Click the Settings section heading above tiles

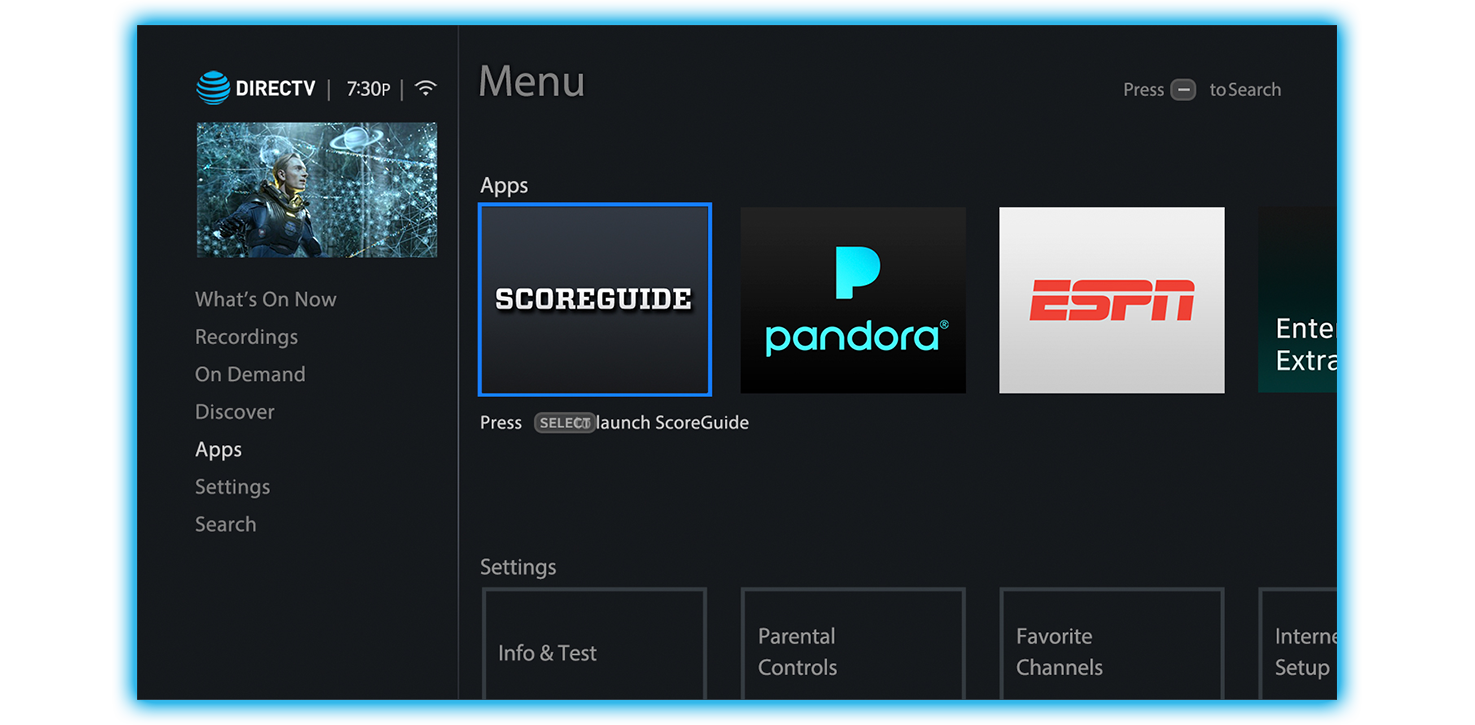518,567
